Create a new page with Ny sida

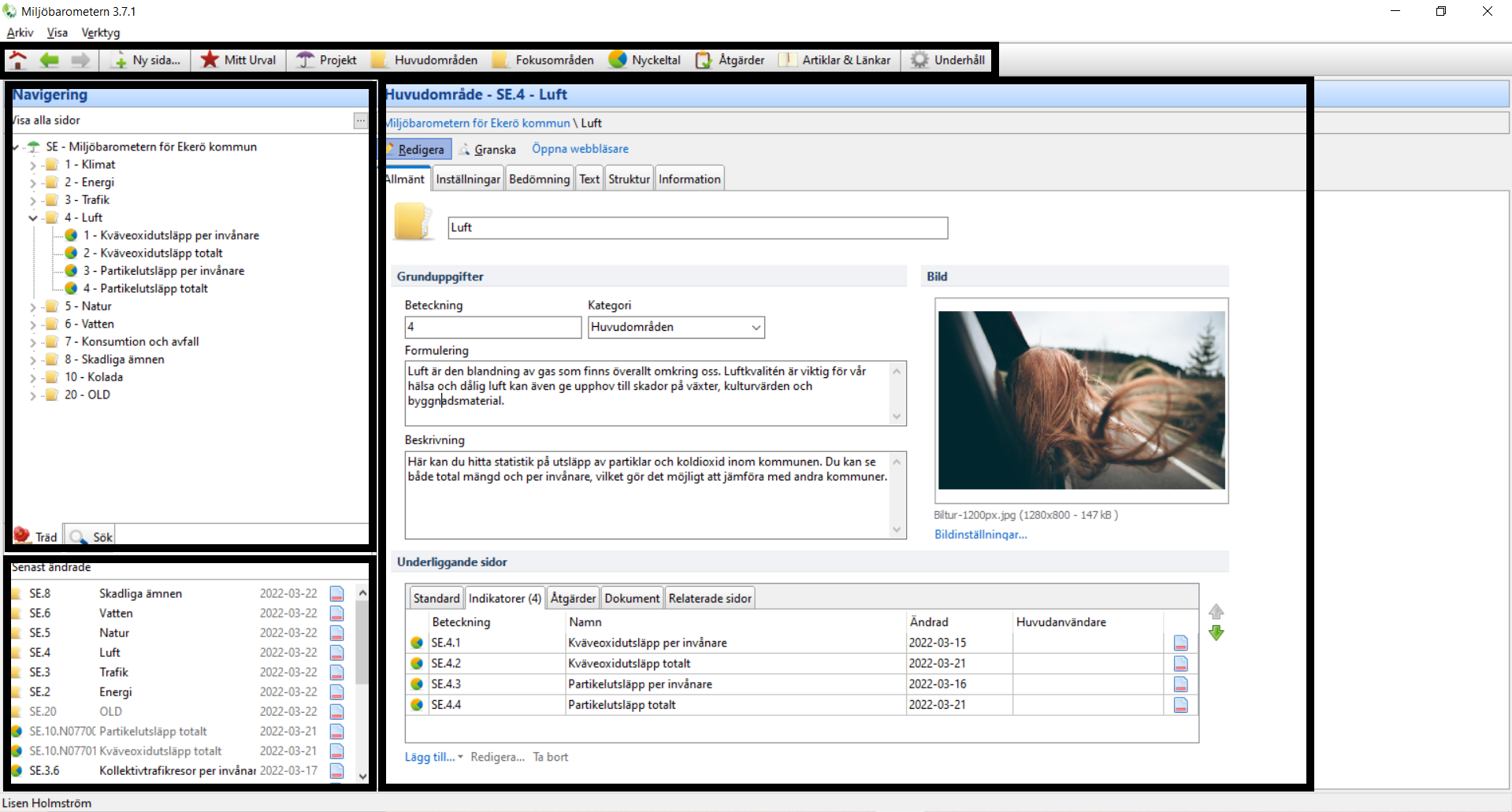click(147, 60)
